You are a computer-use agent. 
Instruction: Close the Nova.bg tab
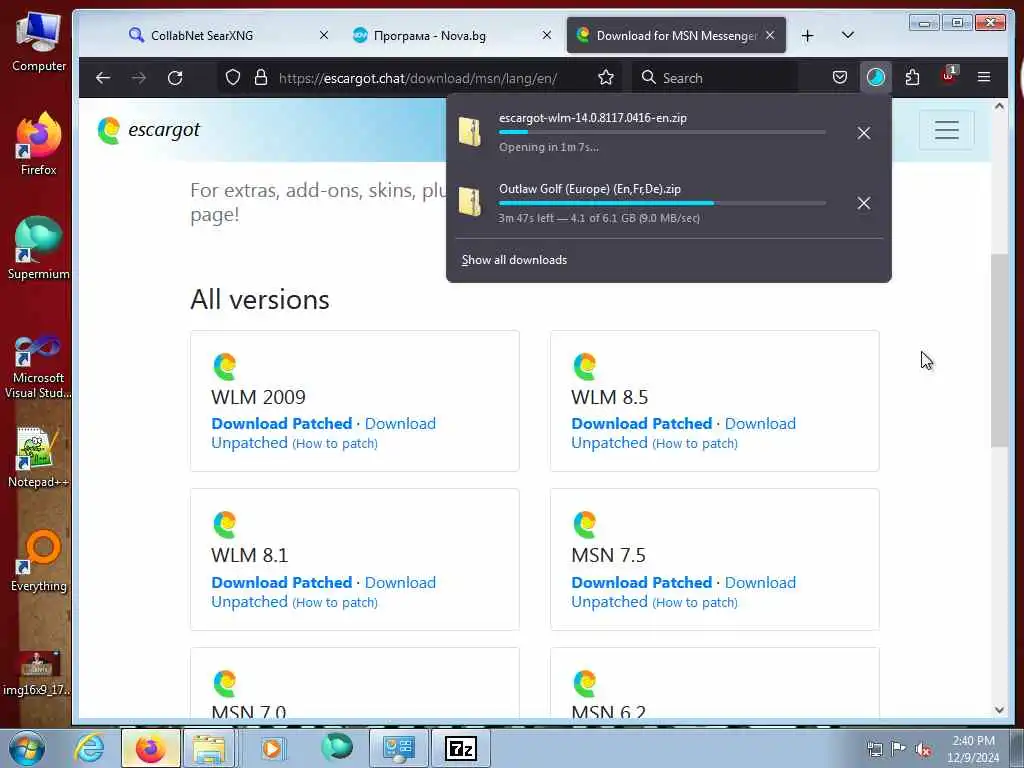click(x=547, y=35)
